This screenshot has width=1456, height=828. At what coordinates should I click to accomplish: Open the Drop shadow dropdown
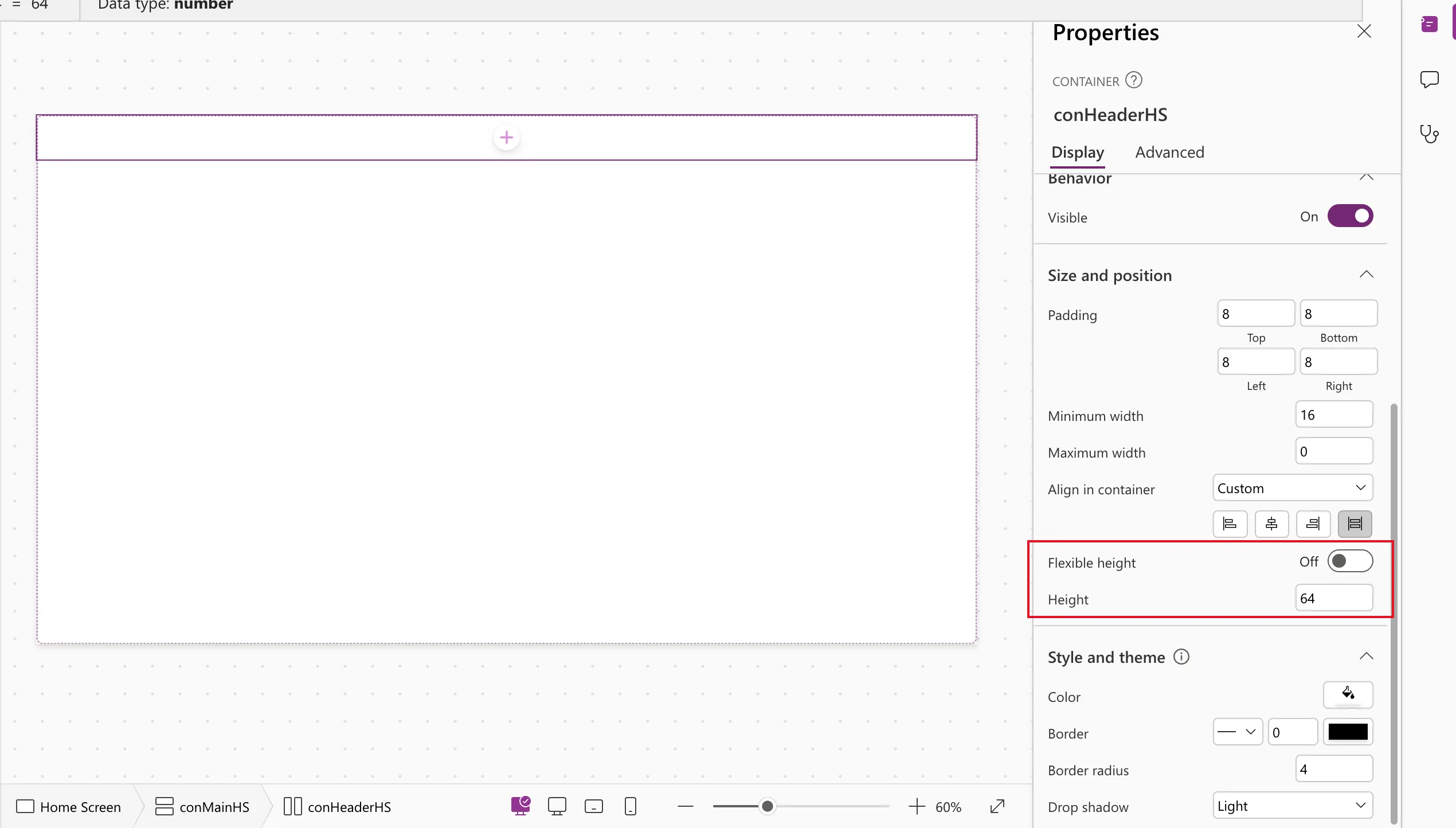(1293, 806)
